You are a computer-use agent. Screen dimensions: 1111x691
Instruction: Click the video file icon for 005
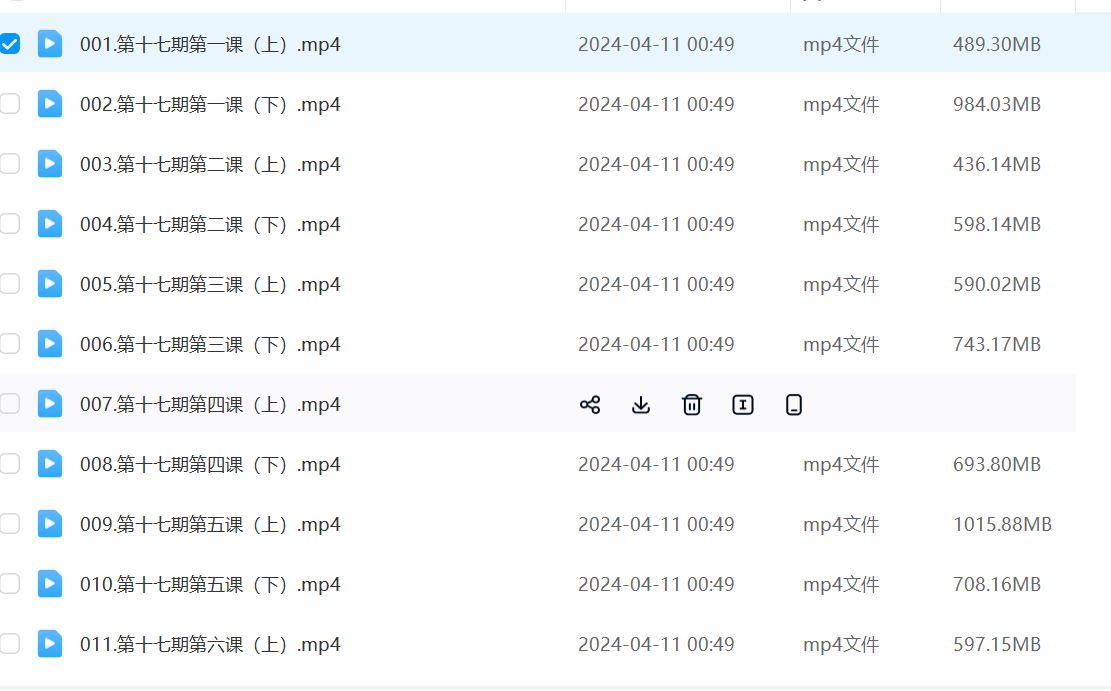50,284
